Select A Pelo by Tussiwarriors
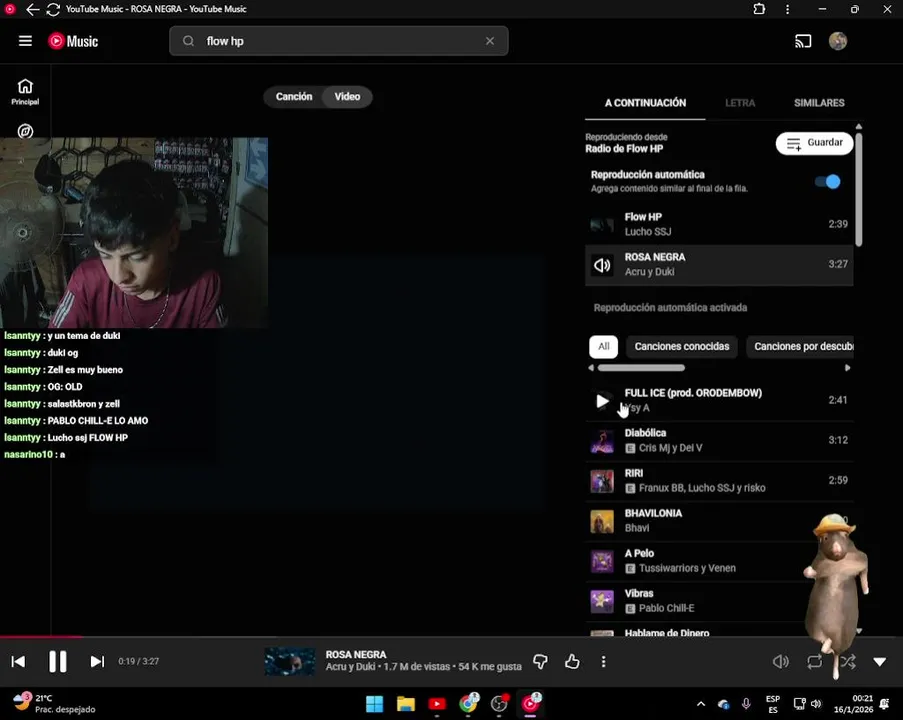This screenshot has height=720, width=903. click(x=719, y=561)
